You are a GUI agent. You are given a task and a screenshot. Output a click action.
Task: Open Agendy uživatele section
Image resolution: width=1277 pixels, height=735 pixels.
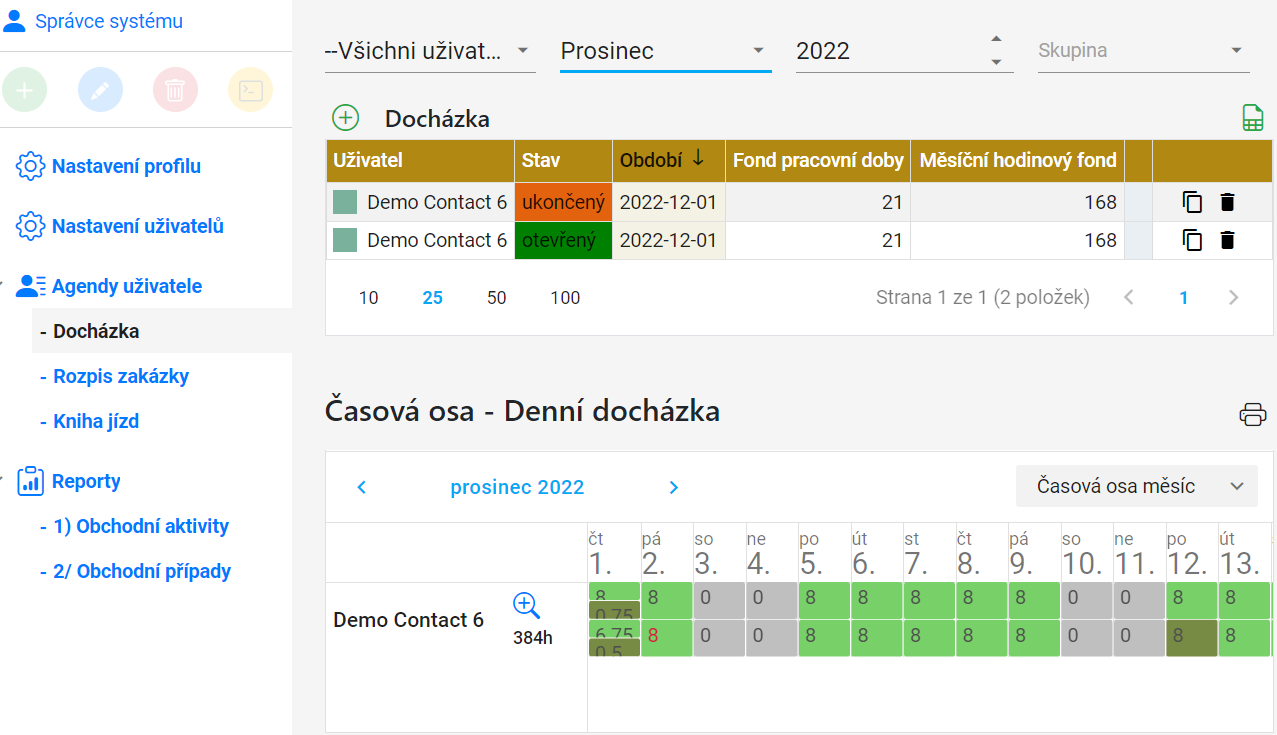127,287
